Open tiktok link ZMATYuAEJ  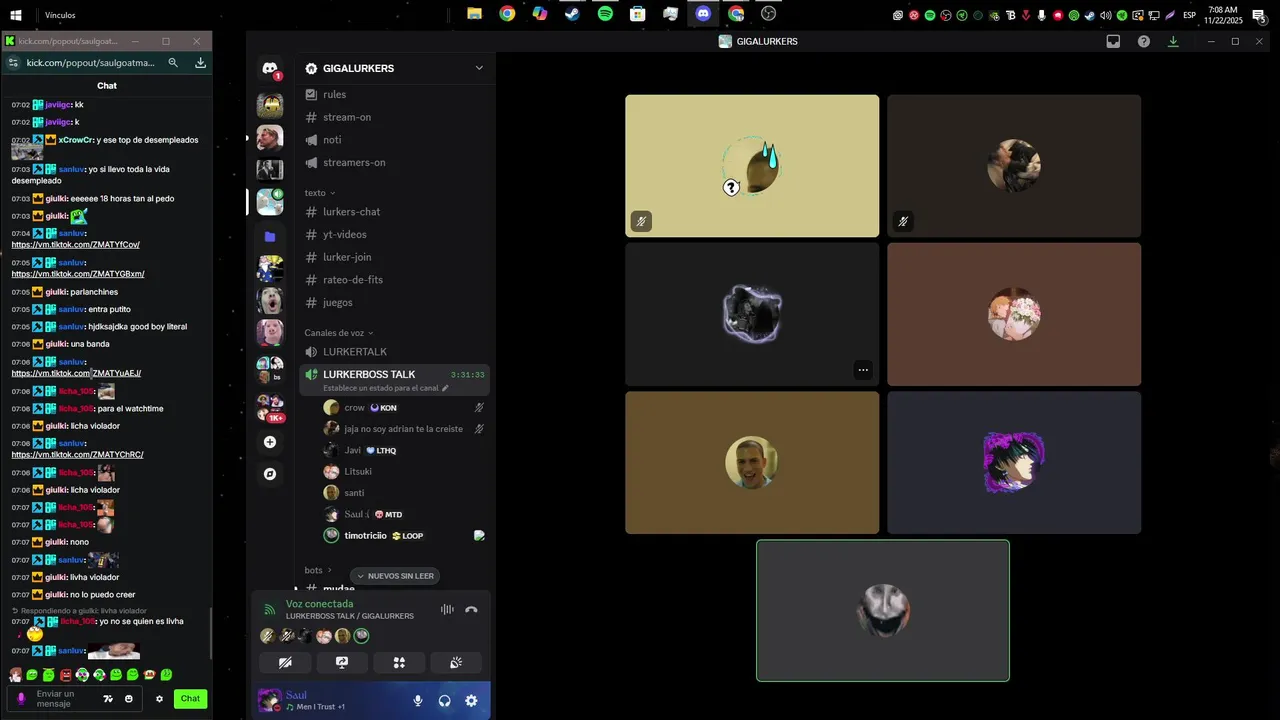(x=76, y=373)
